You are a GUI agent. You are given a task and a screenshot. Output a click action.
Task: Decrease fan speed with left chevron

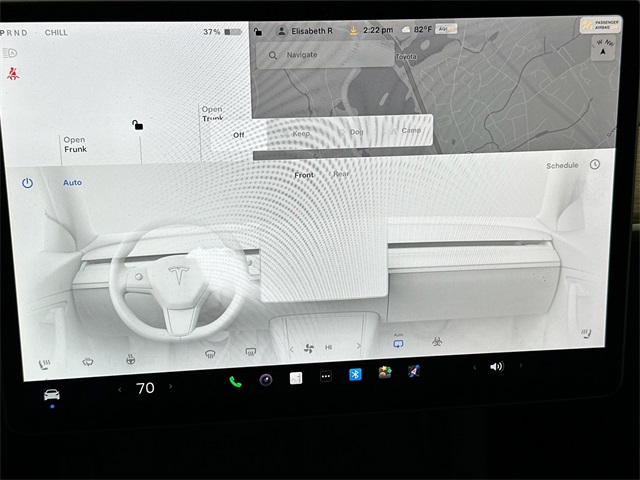(x=291, y=349)
